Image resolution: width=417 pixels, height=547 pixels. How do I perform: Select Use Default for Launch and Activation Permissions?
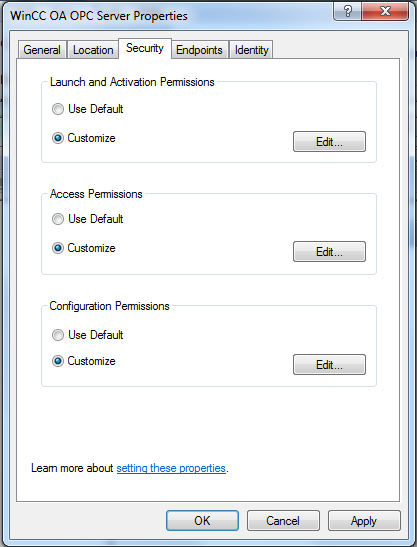click(x=88, y=109)
